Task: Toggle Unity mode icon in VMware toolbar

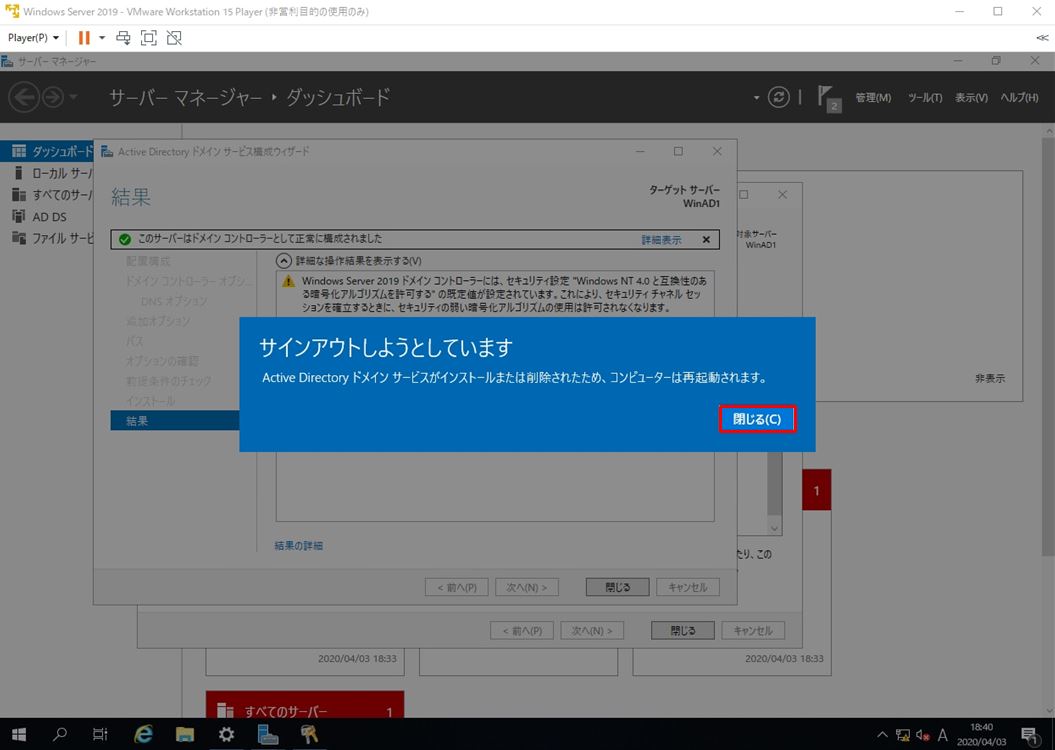Action: pyautogui.click(x=174, y=38)
